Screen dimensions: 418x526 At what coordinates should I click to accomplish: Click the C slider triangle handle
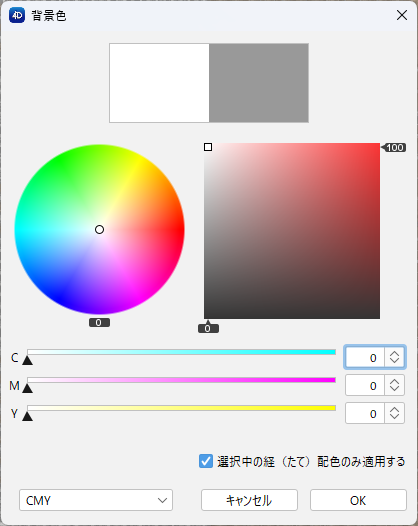(x=28, y=360)
